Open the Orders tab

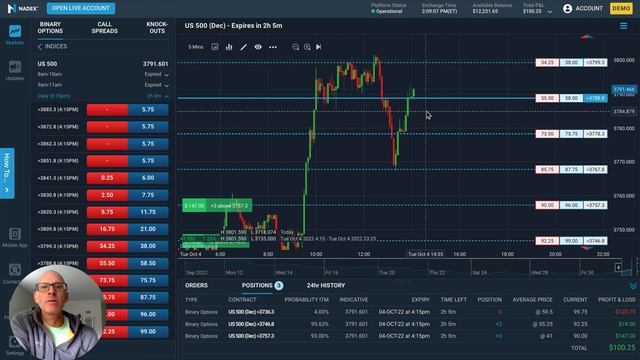pyautogui.click(x=196, y=285)
